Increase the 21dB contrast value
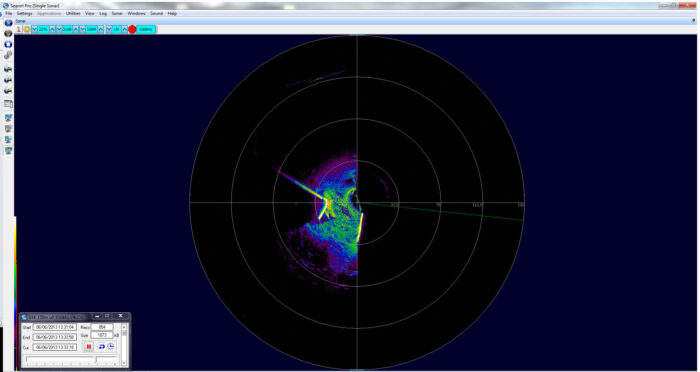 [x=75, y=29]
